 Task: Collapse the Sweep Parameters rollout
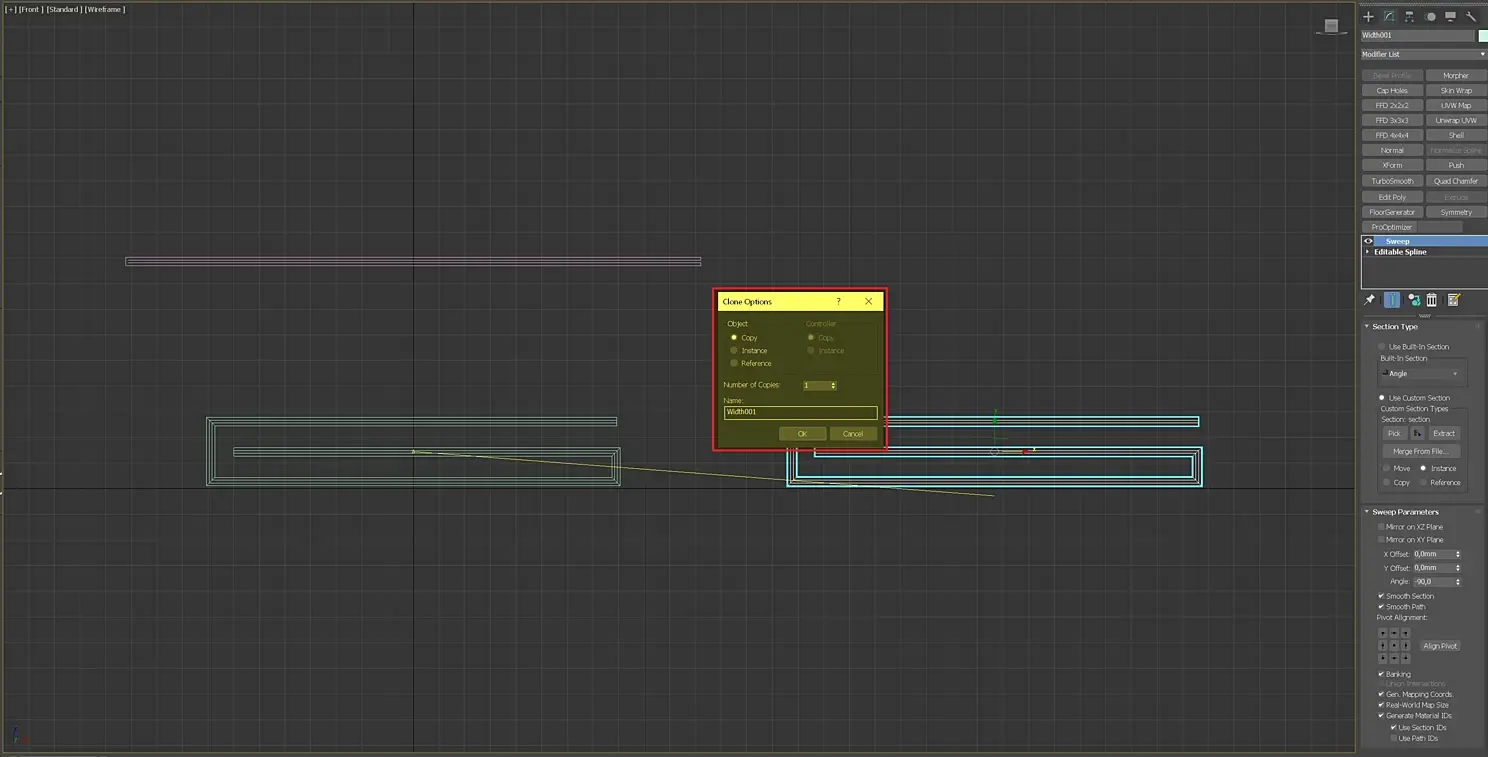[x=1405, y=512]
